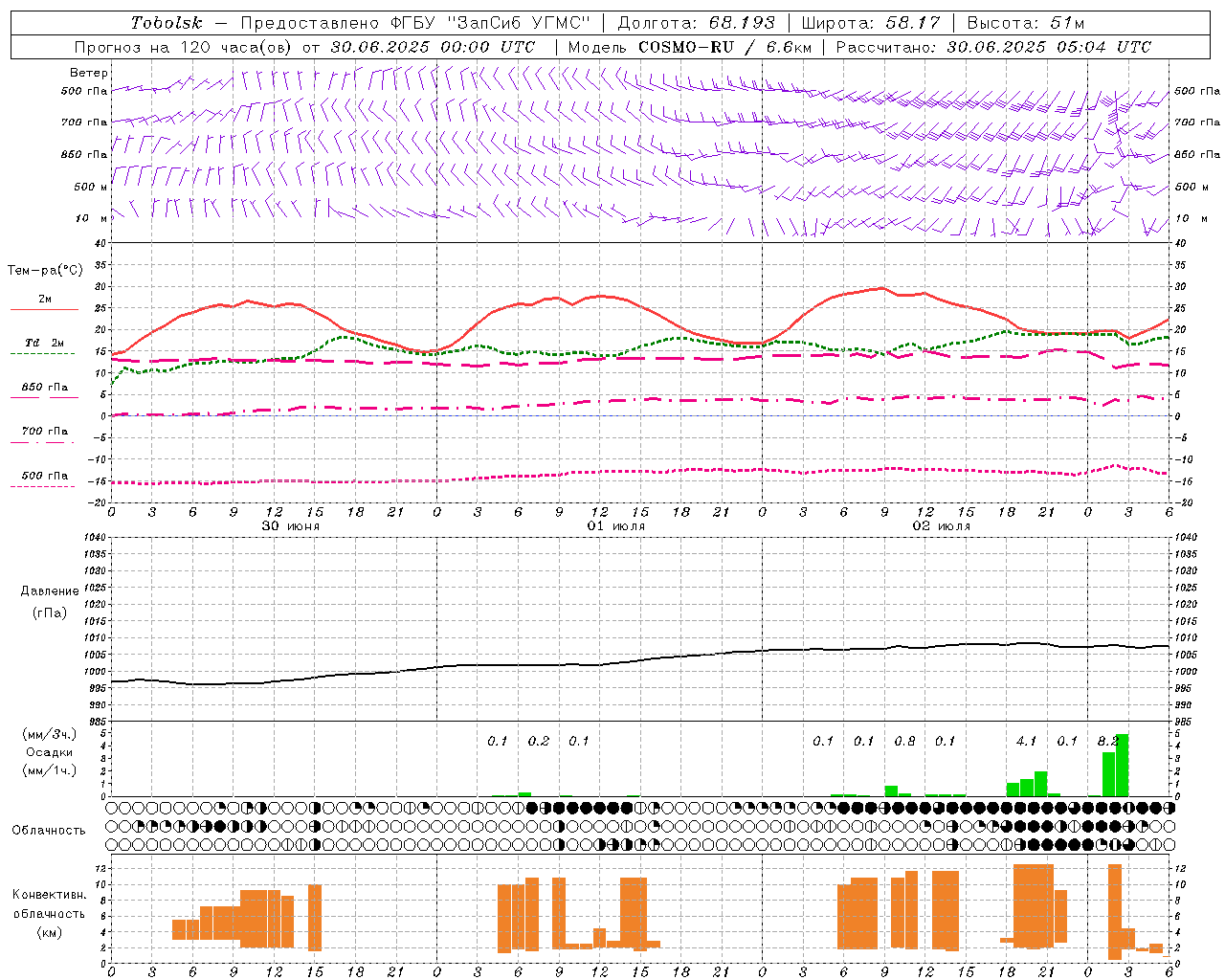Click the 'Конвективн.' convective cloud label

pos(49,895)
